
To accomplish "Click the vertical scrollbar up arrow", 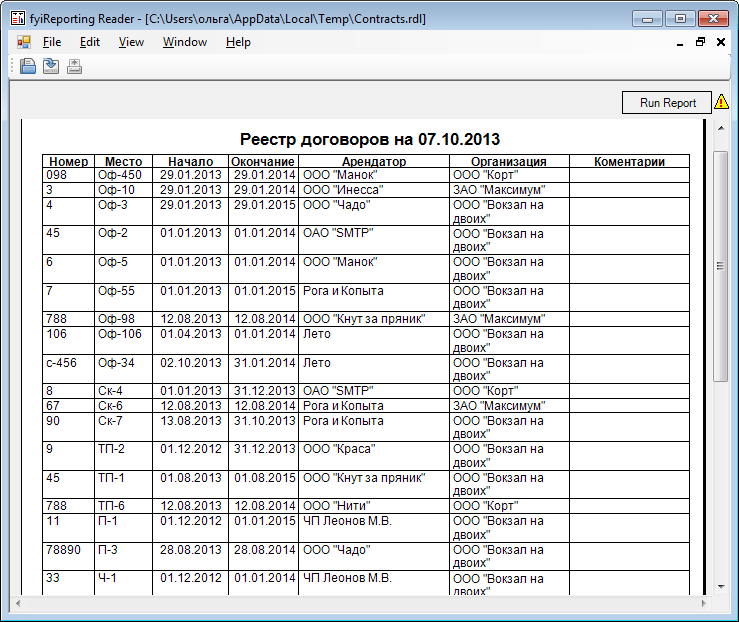I will click(721, 128).
